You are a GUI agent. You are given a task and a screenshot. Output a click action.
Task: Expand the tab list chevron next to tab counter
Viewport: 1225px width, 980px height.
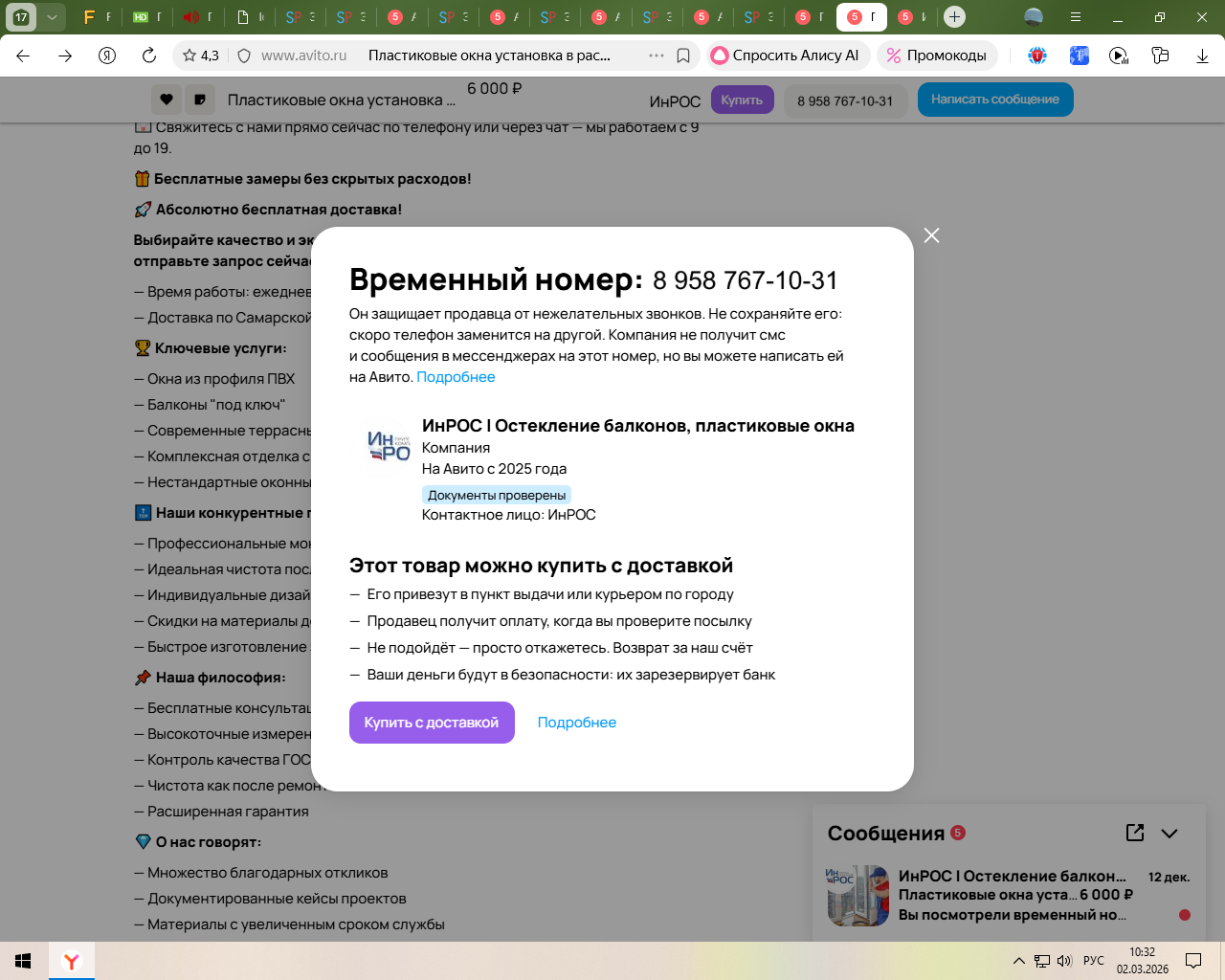click(x=52, y=17)
